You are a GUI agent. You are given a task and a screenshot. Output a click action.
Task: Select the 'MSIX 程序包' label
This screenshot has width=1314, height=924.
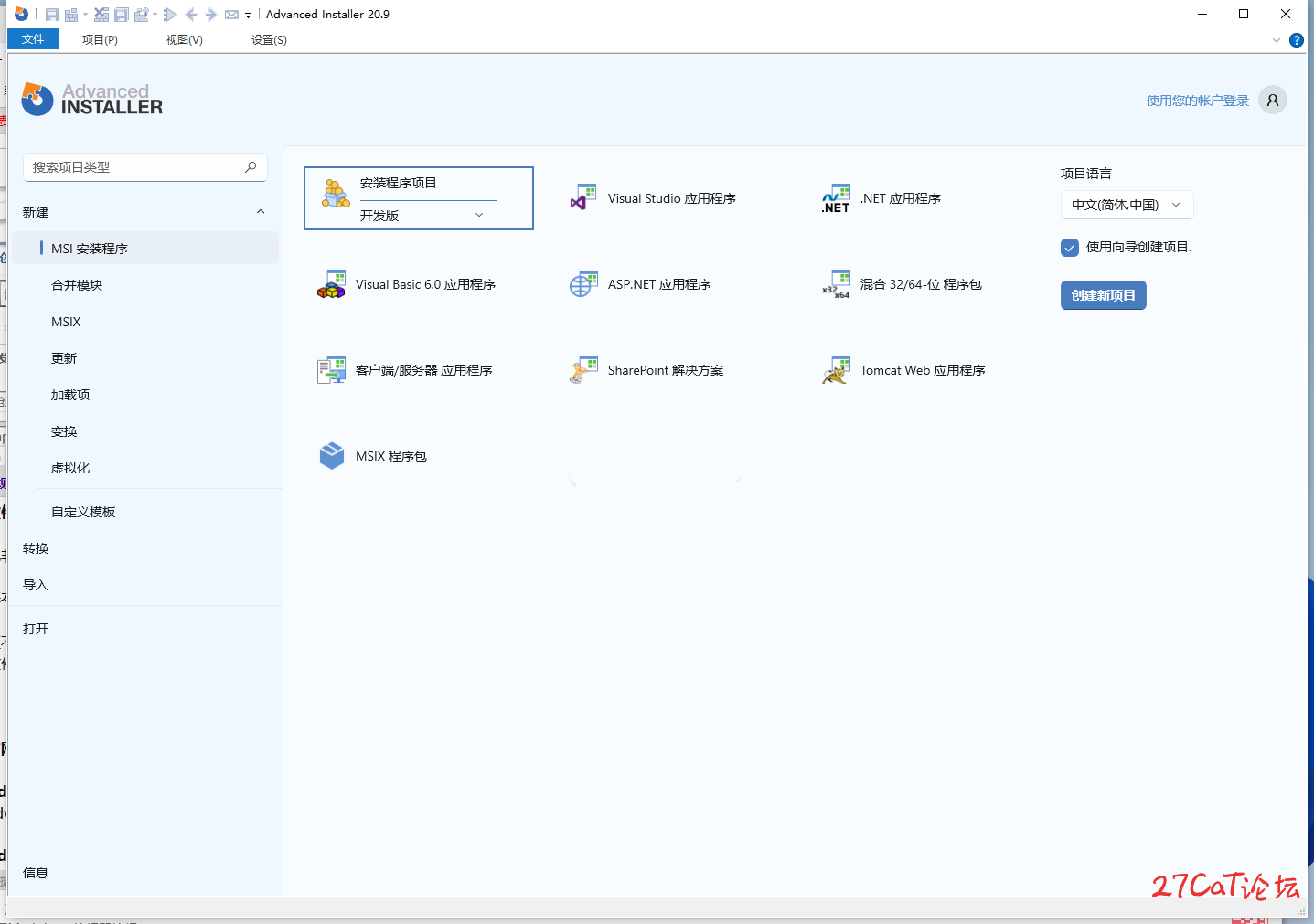[391, 456]
